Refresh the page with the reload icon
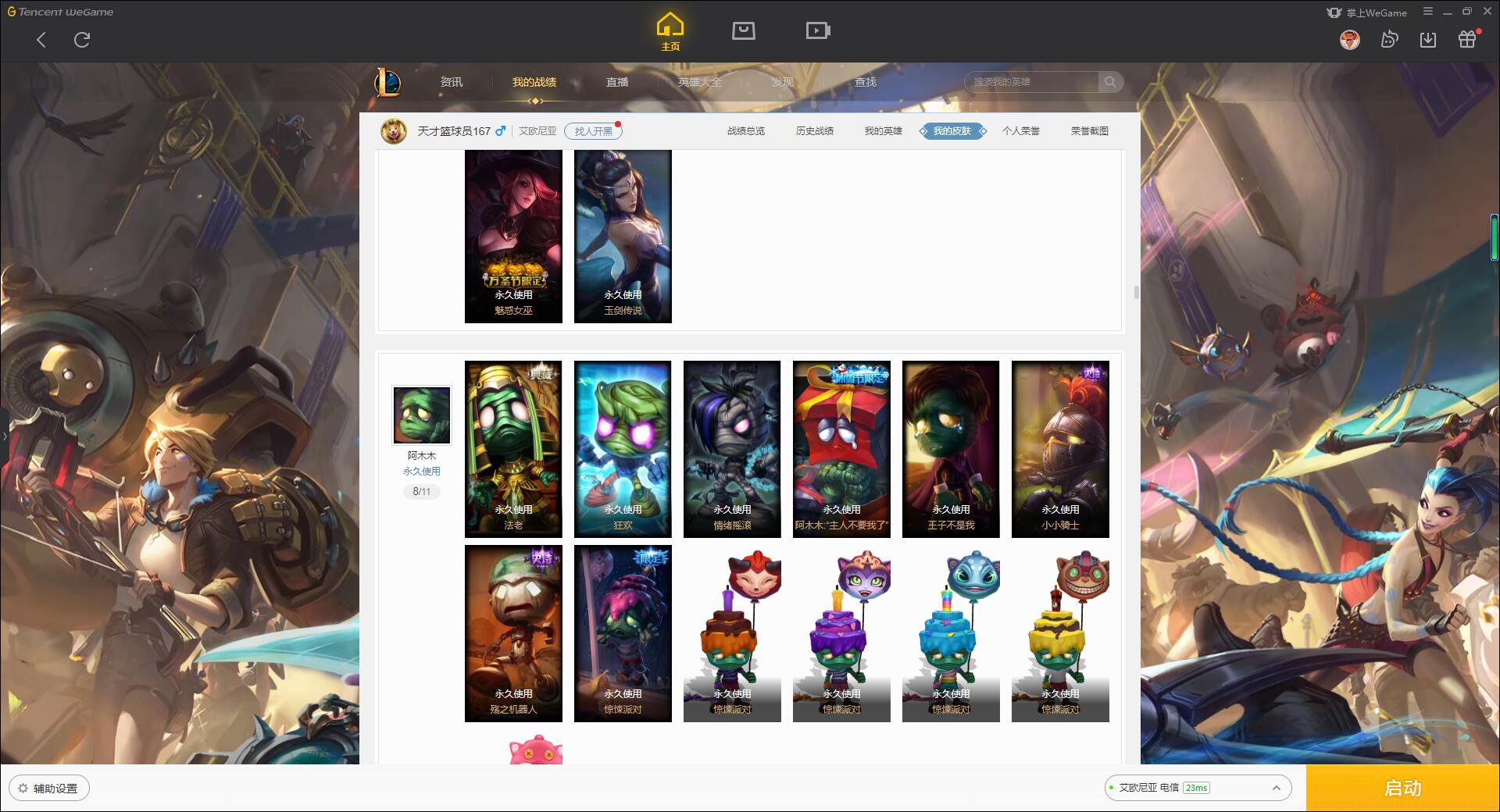Viewport: 1500px width, 812px height. pos(82,40)
